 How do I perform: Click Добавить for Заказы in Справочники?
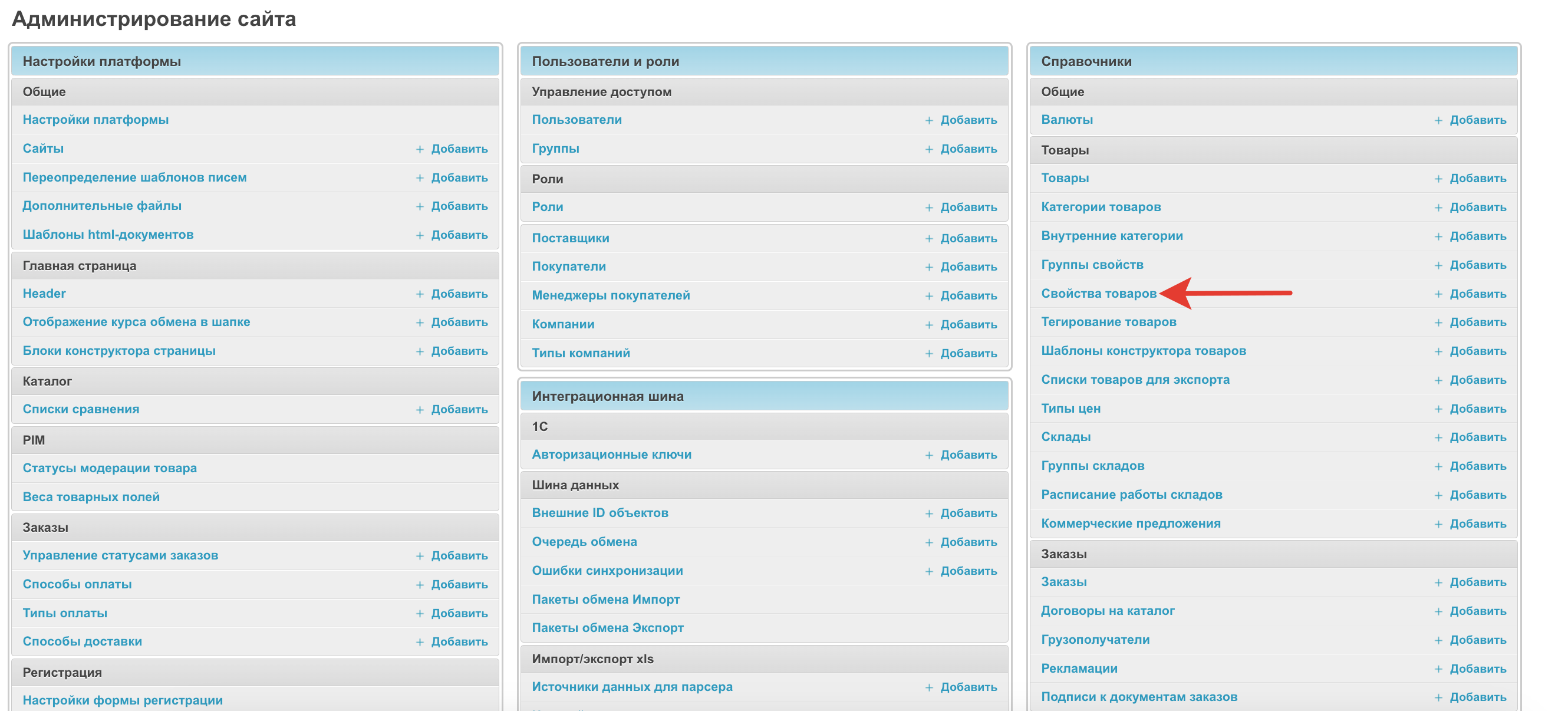click(1477, 582)
